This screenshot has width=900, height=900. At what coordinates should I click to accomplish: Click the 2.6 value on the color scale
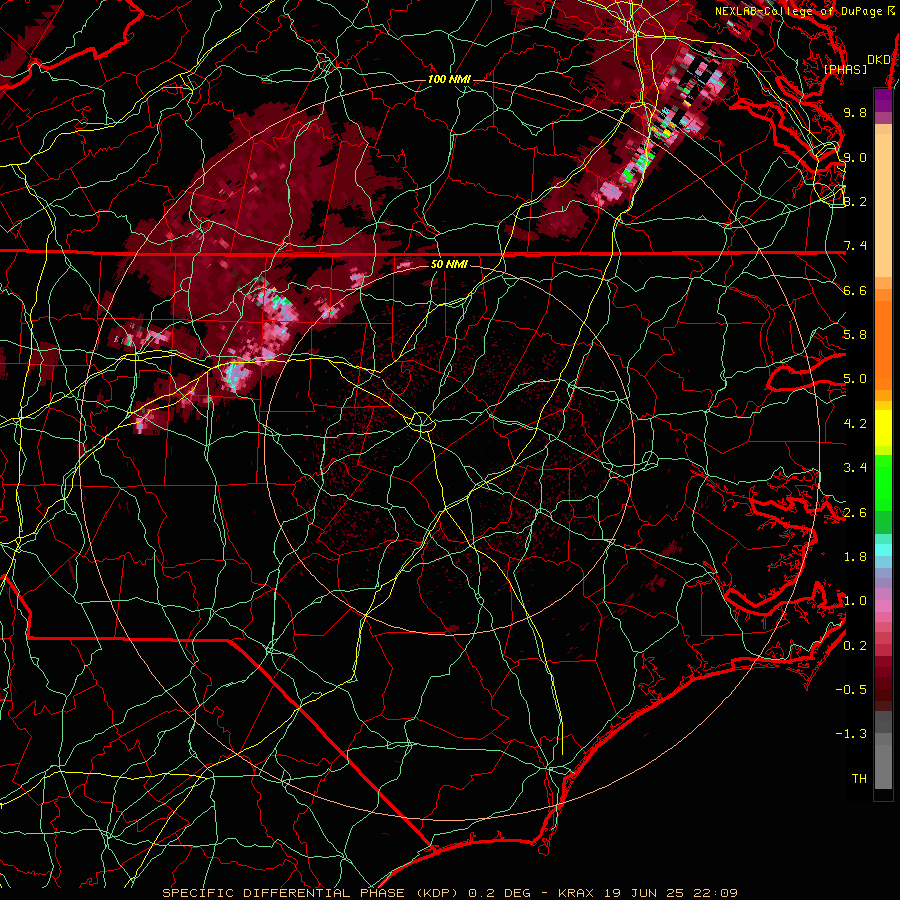(x=855, y=513)
